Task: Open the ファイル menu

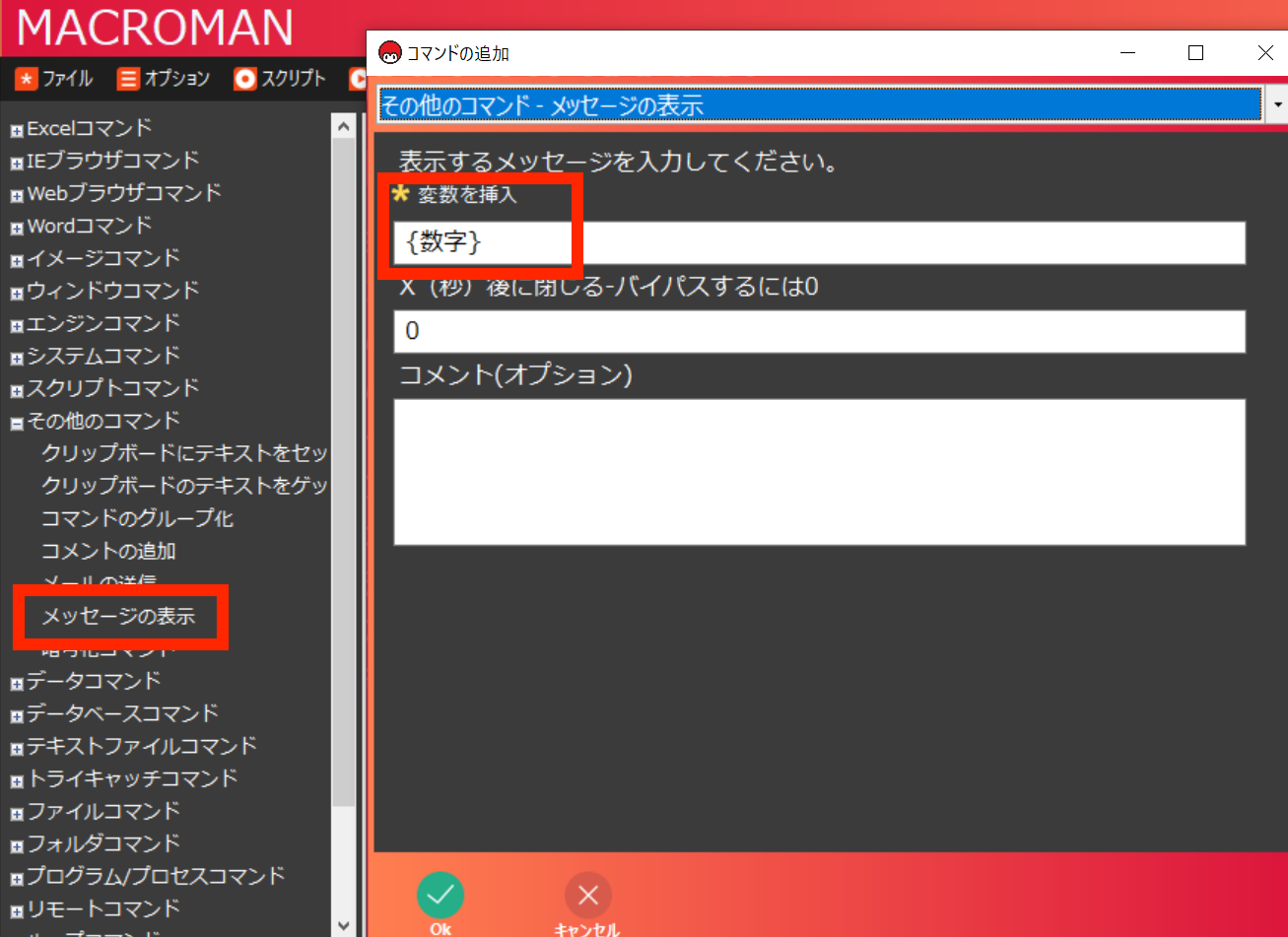Action: click(54, 79)
